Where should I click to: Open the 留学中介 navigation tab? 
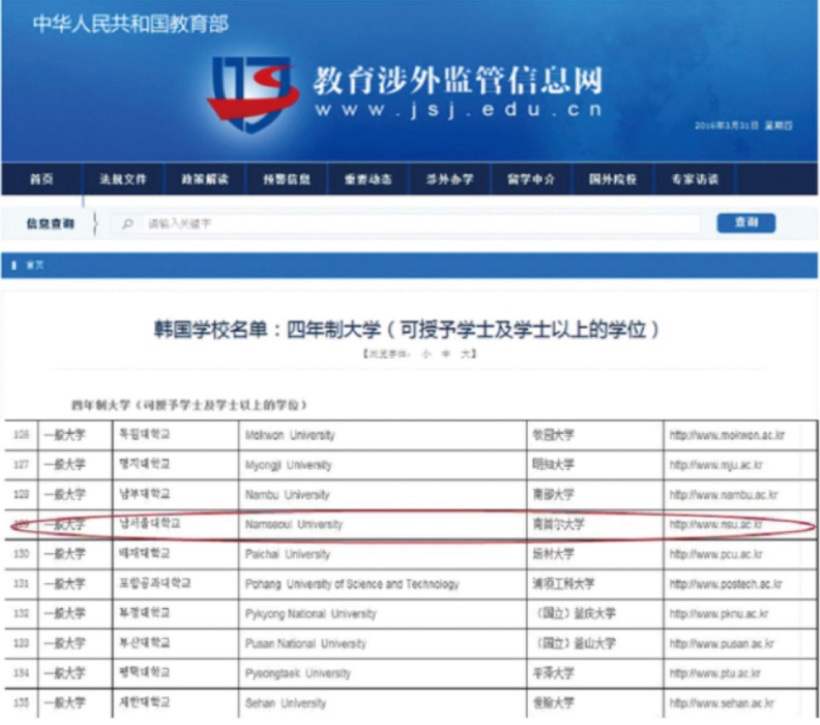(x=531, y=179)
